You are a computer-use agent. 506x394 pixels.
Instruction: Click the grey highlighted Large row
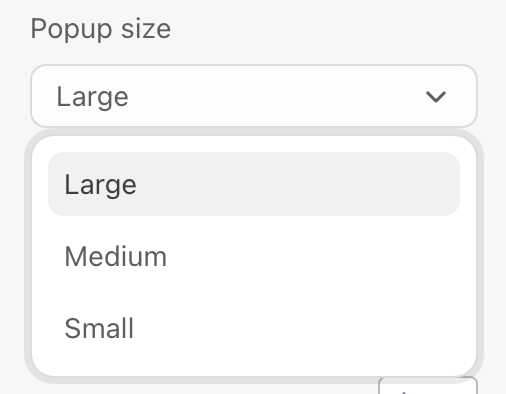254,184
